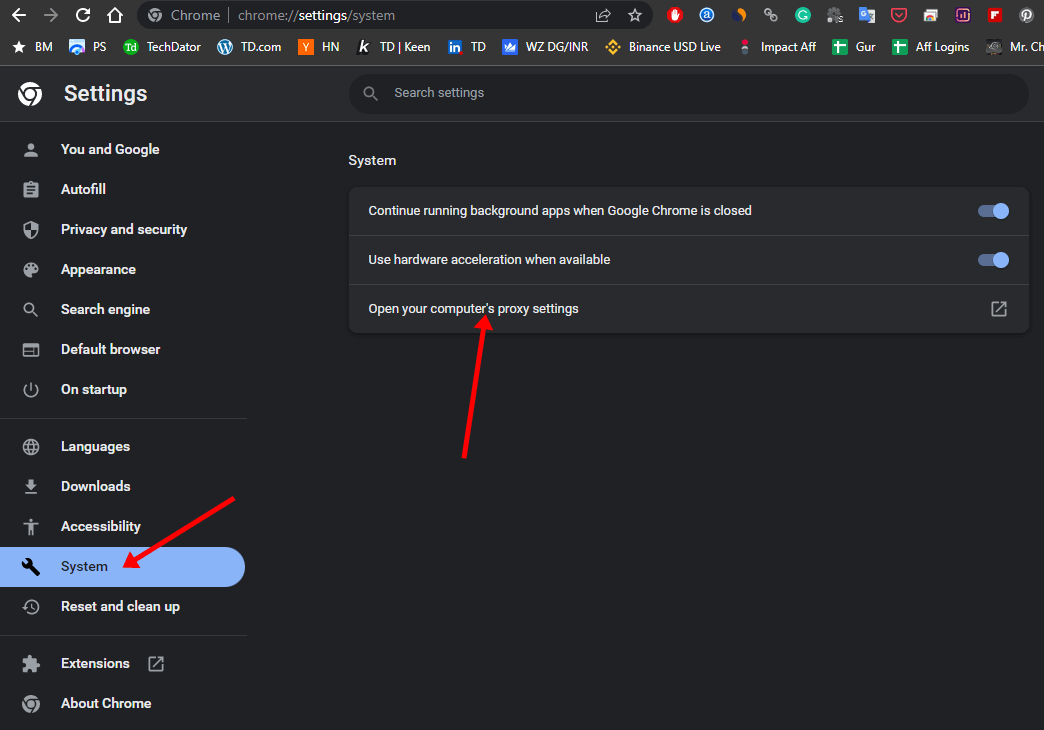Open the red hand ad blocker extension
This screenshot has height=730, width=1044.
pyautogui.click(x=674, y=15)
